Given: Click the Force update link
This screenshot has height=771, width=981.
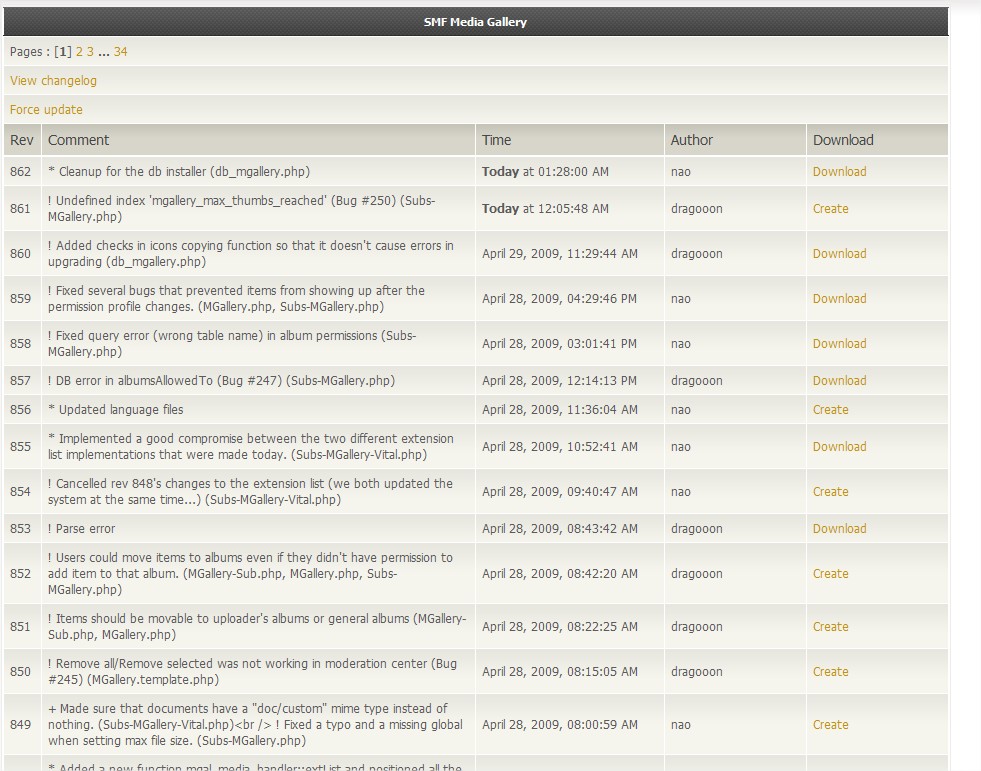Looking at the screenshot, I should pyautogui.click(x=46, y=110).
